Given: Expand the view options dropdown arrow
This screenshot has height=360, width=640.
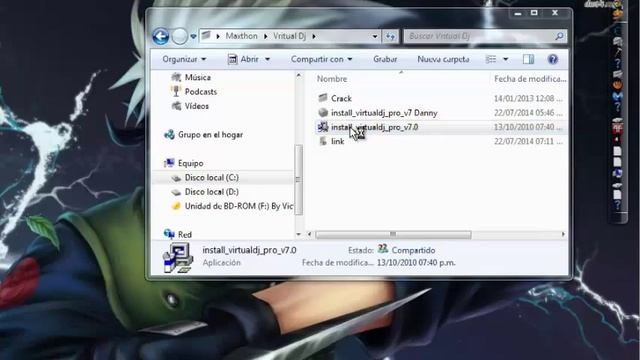Looking at the screenshot, I should pos(506,59).
